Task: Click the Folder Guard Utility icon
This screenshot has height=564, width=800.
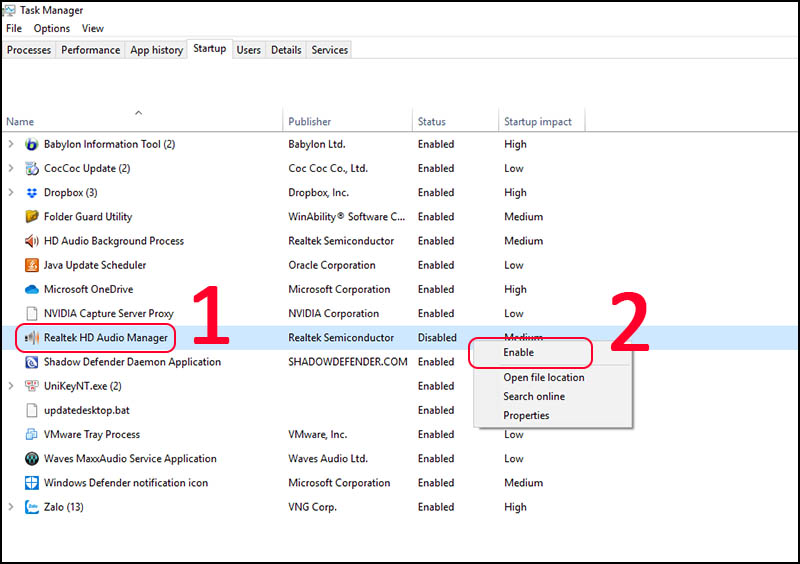Action: pyautogui.click(x=32, y=217)
